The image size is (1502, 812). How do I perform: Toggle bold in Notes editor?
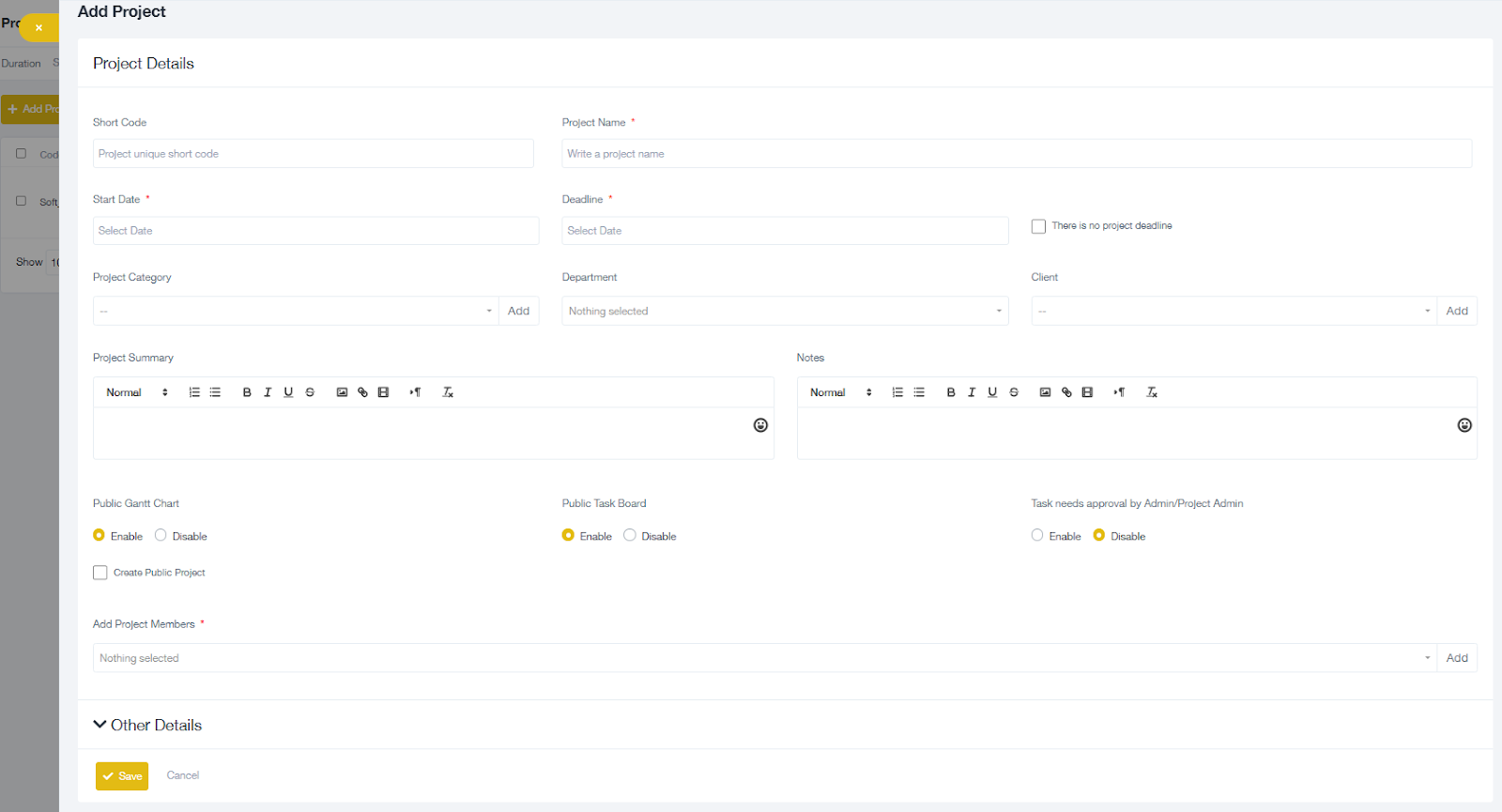(951, 392)
